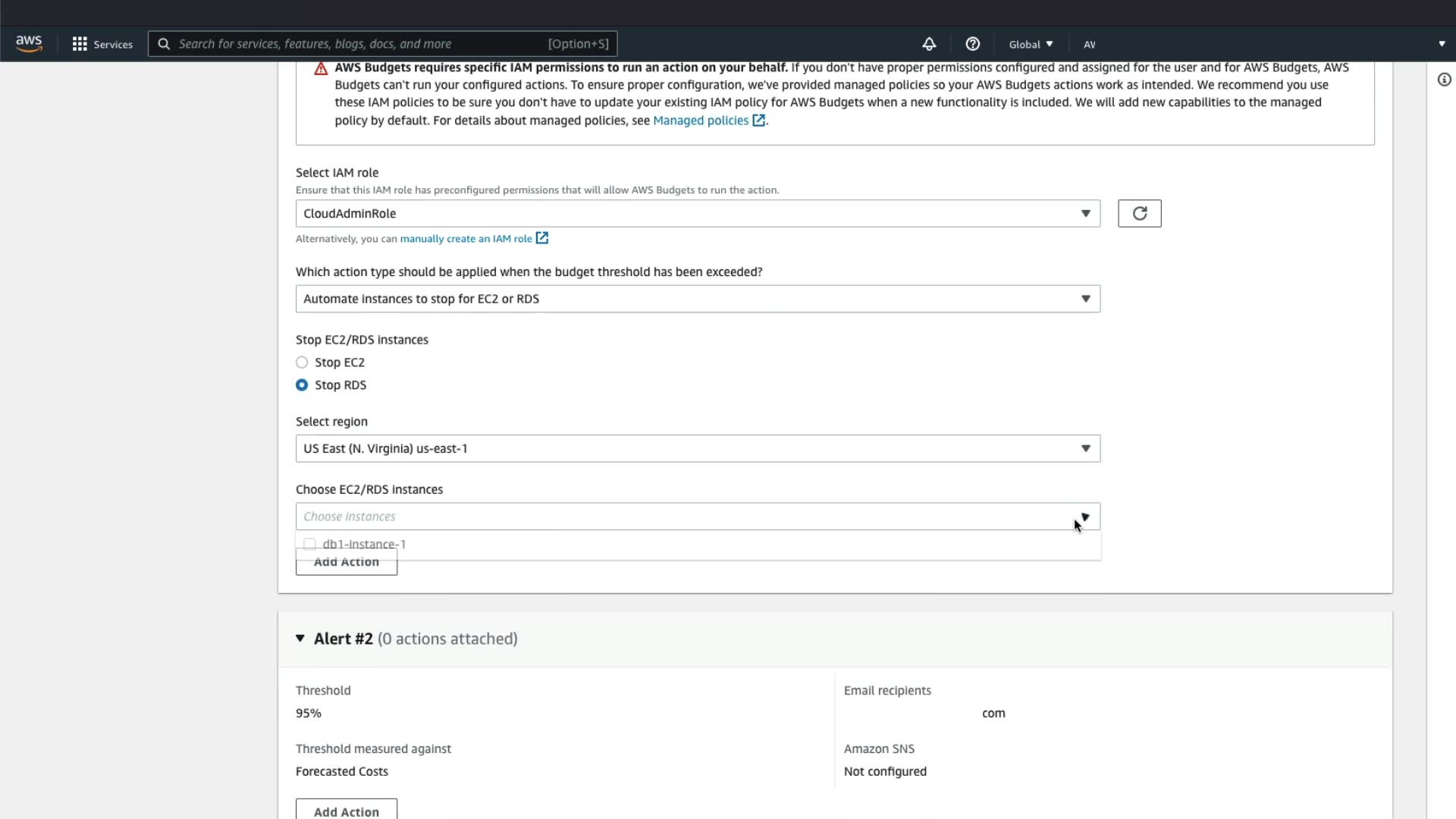
Task: Open the info panel icon
Action: point(1444,80)
